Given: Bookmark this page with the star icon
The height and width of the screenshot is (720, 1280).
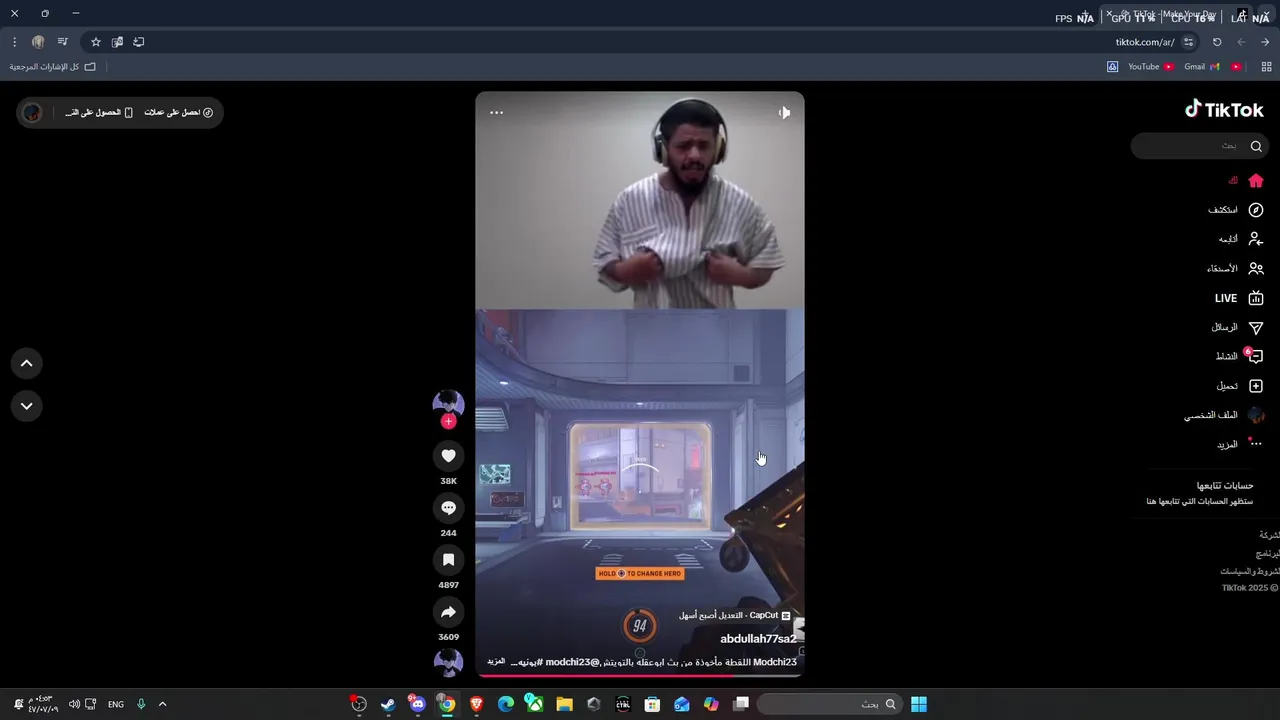Looking at the screenshot, I should [x=96, y=42].
